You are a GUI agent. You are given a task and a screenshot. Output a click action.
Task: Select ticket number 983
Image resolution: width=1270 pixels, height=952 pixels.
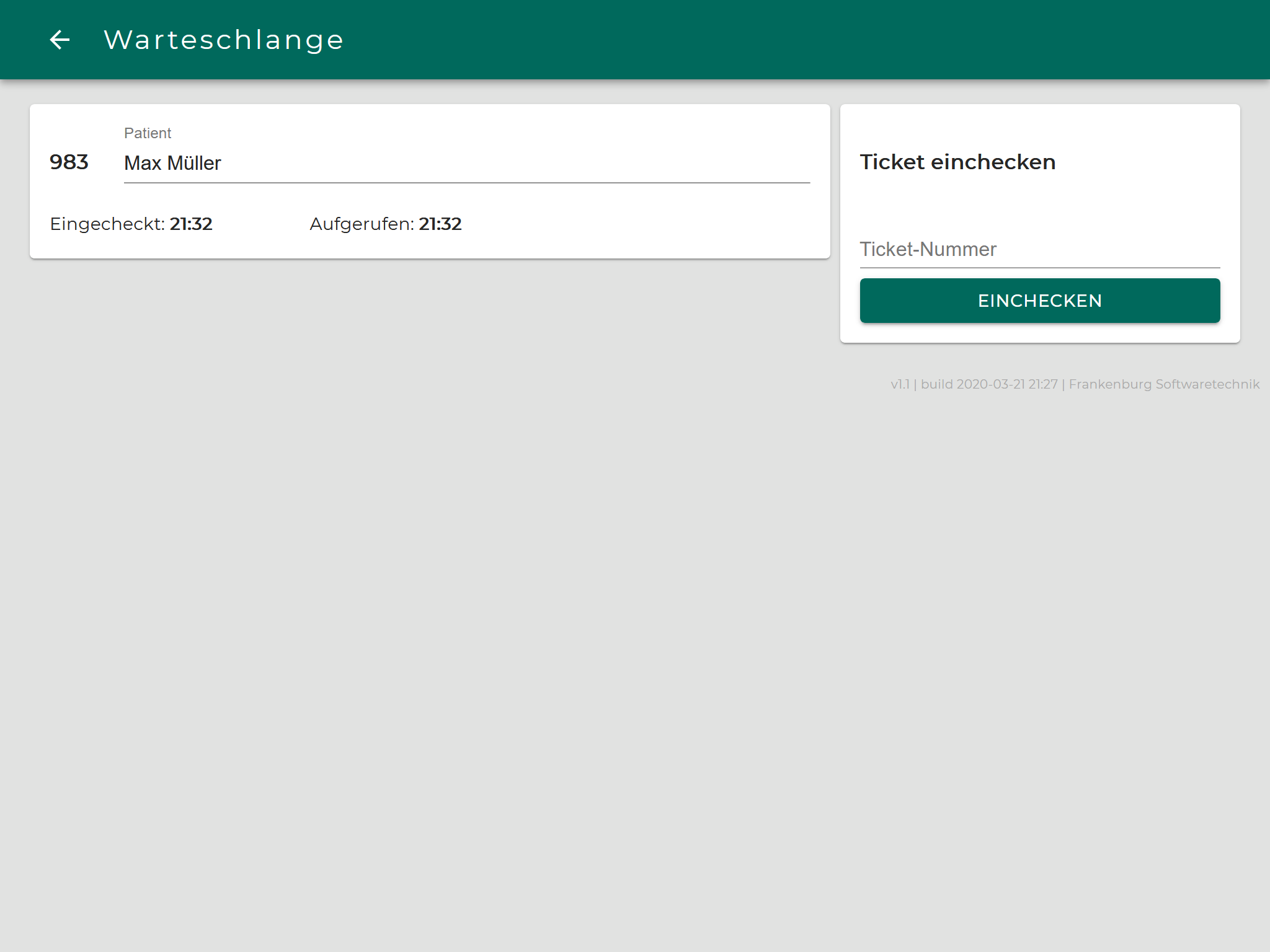coord(69,162)
